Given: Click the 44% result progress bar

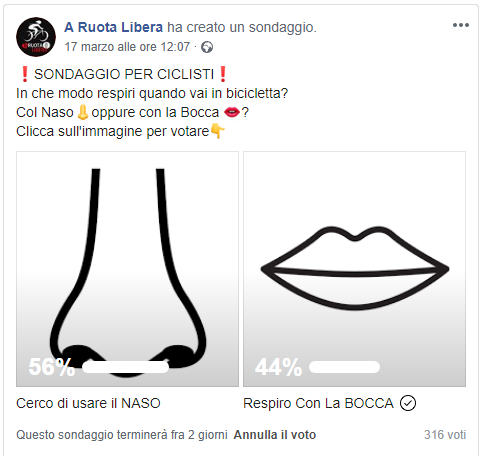Looking at the screenshot, I should [344, 367].
